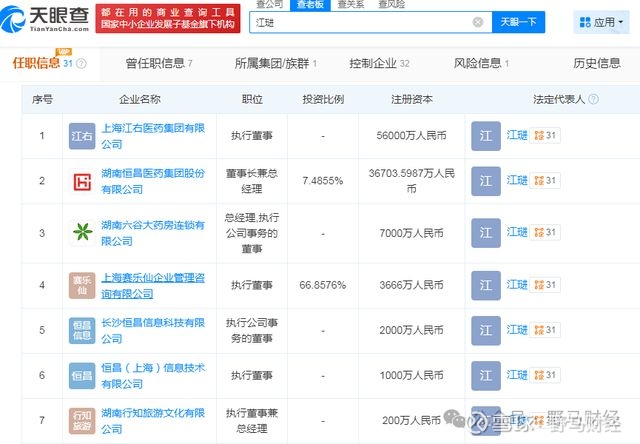Click the 56000万人民币 registered capital cell

tap(411, 136)
